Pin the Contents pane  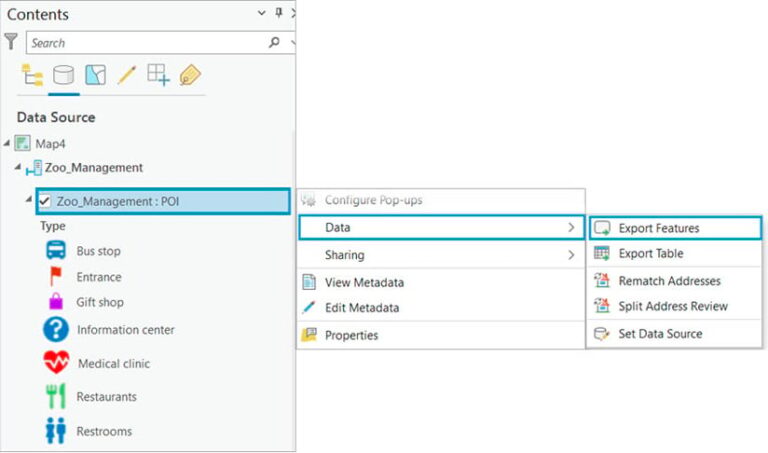click(279, 13)
